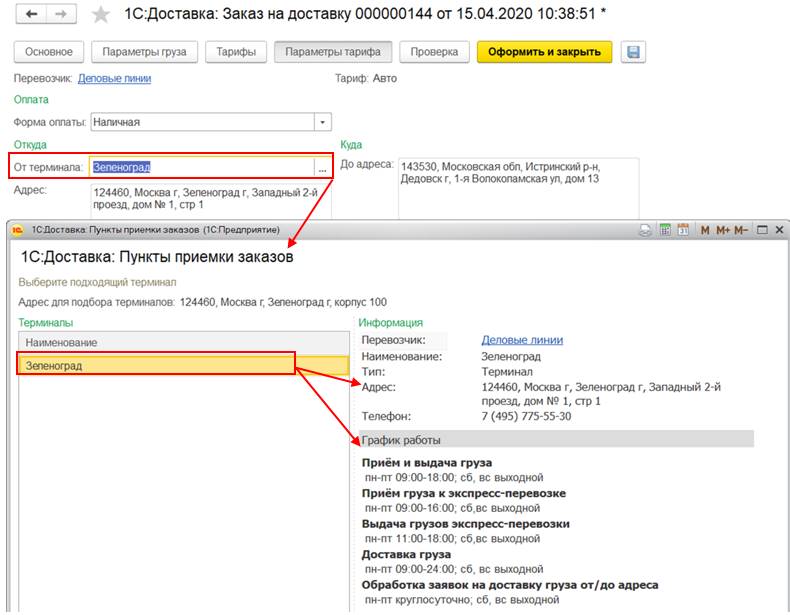Image resolution: width=790 pixels, height=615 pixels.
Task: Switch to the Проверка tab
Action: pos(434,52)
